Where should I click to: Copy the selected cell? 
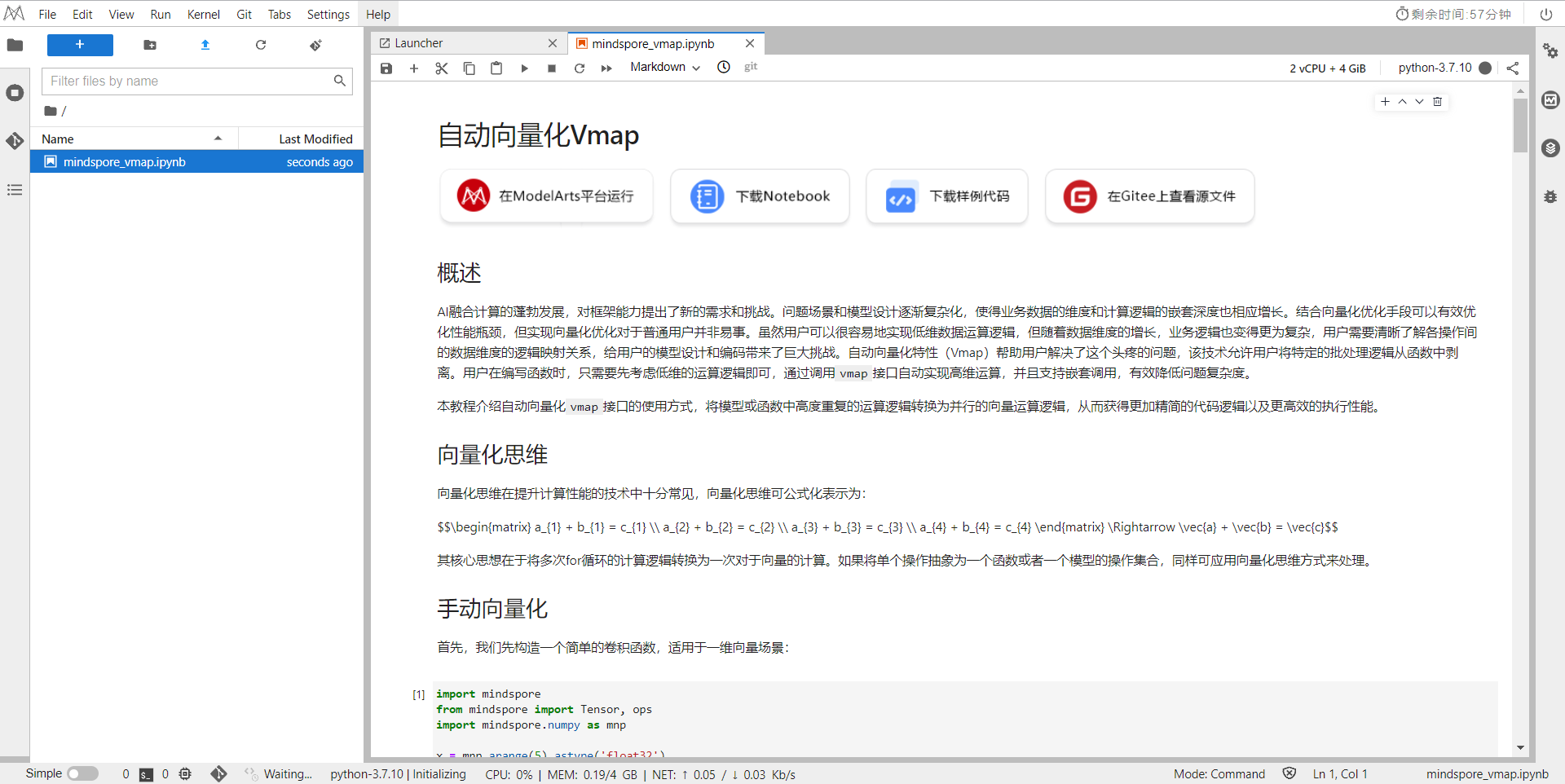pyautogui.click(x=469, y=68)
